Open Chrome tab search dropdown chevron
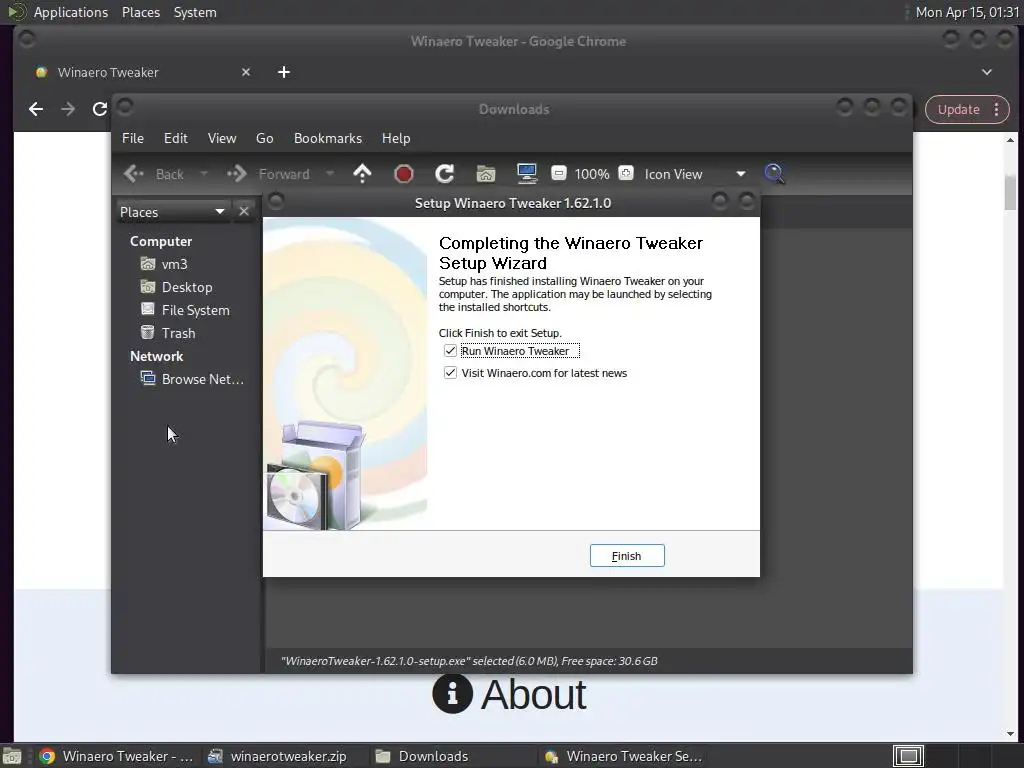Viewport: 1024px width, 768px height. [987, 72]
